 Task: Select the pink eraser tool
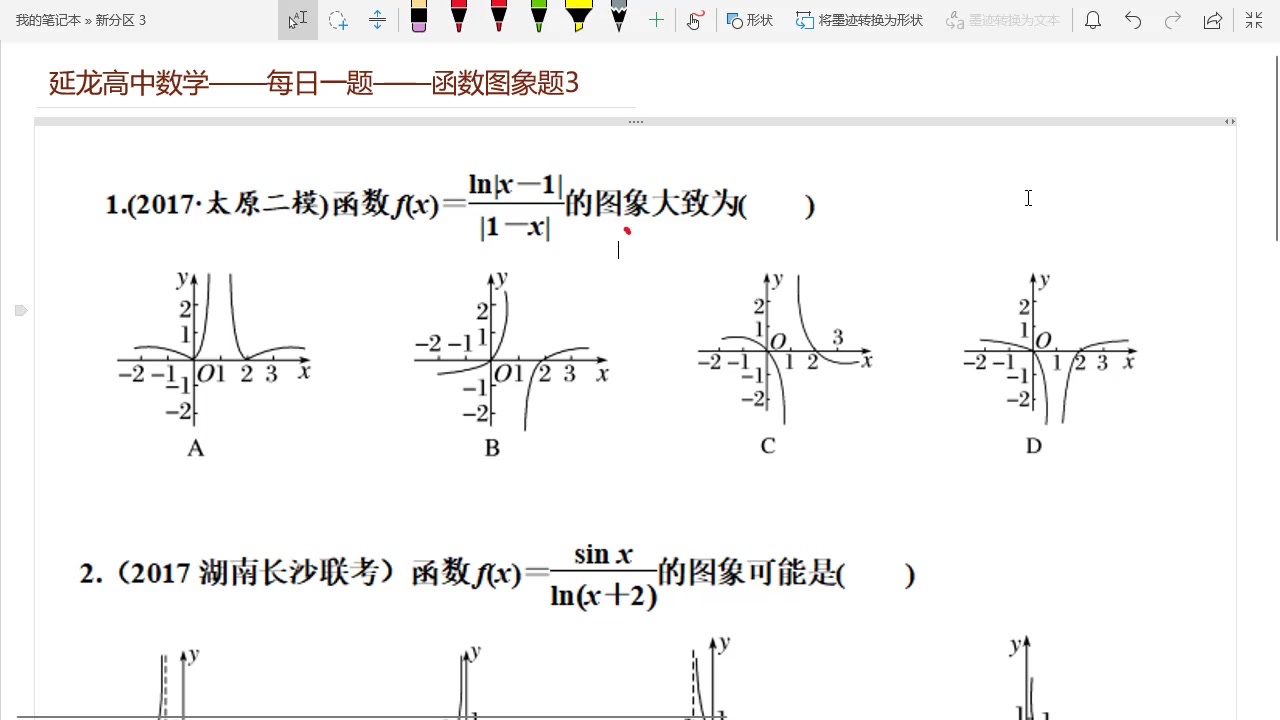pyautogui.click(x=419, y=17)
